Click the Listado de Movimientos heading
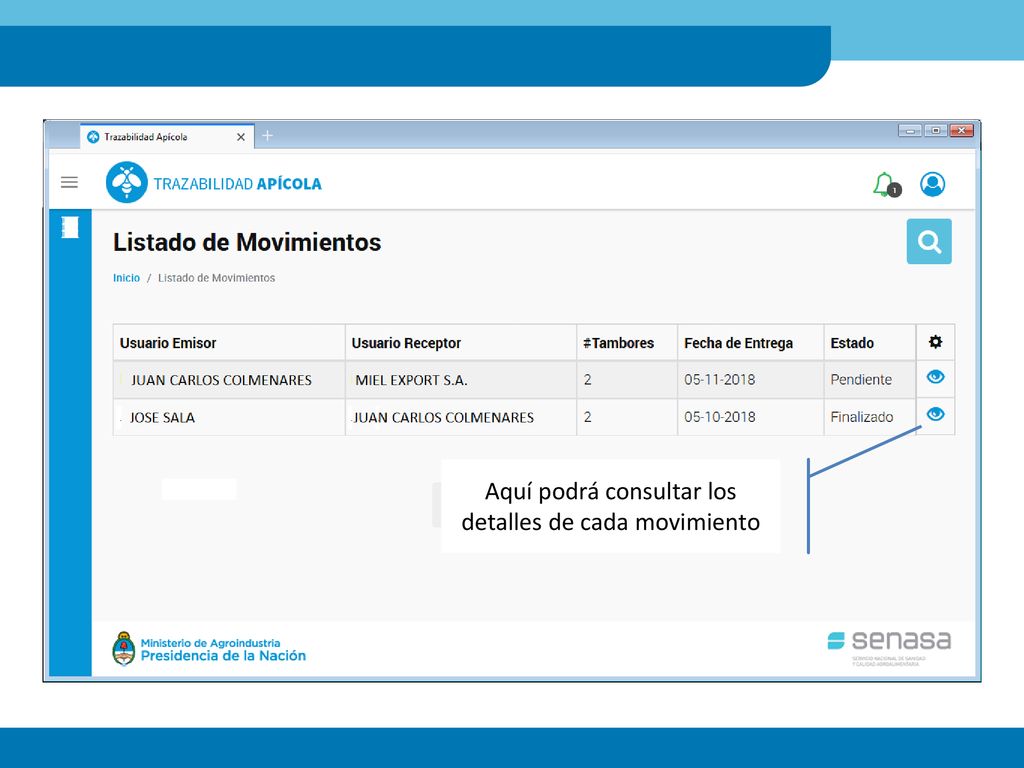The image size is (1024, 768). point(247,242)
